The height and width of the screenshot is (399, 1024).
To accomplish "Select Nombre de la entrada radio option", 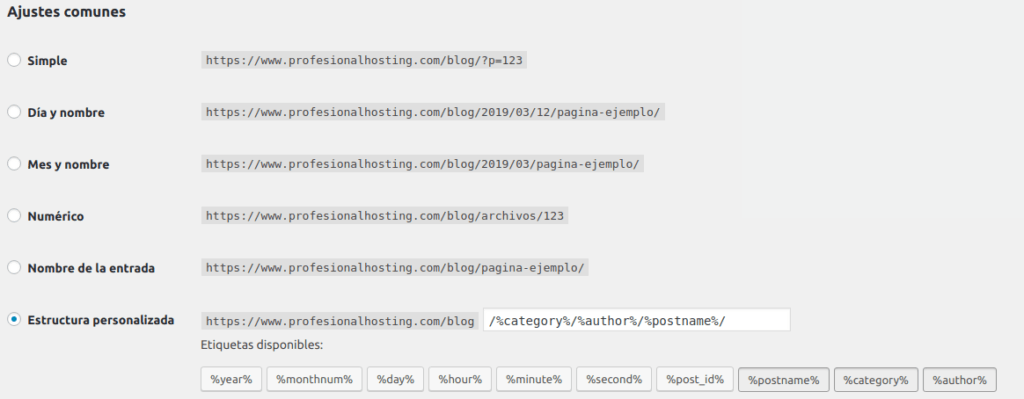I will [14, 267].
